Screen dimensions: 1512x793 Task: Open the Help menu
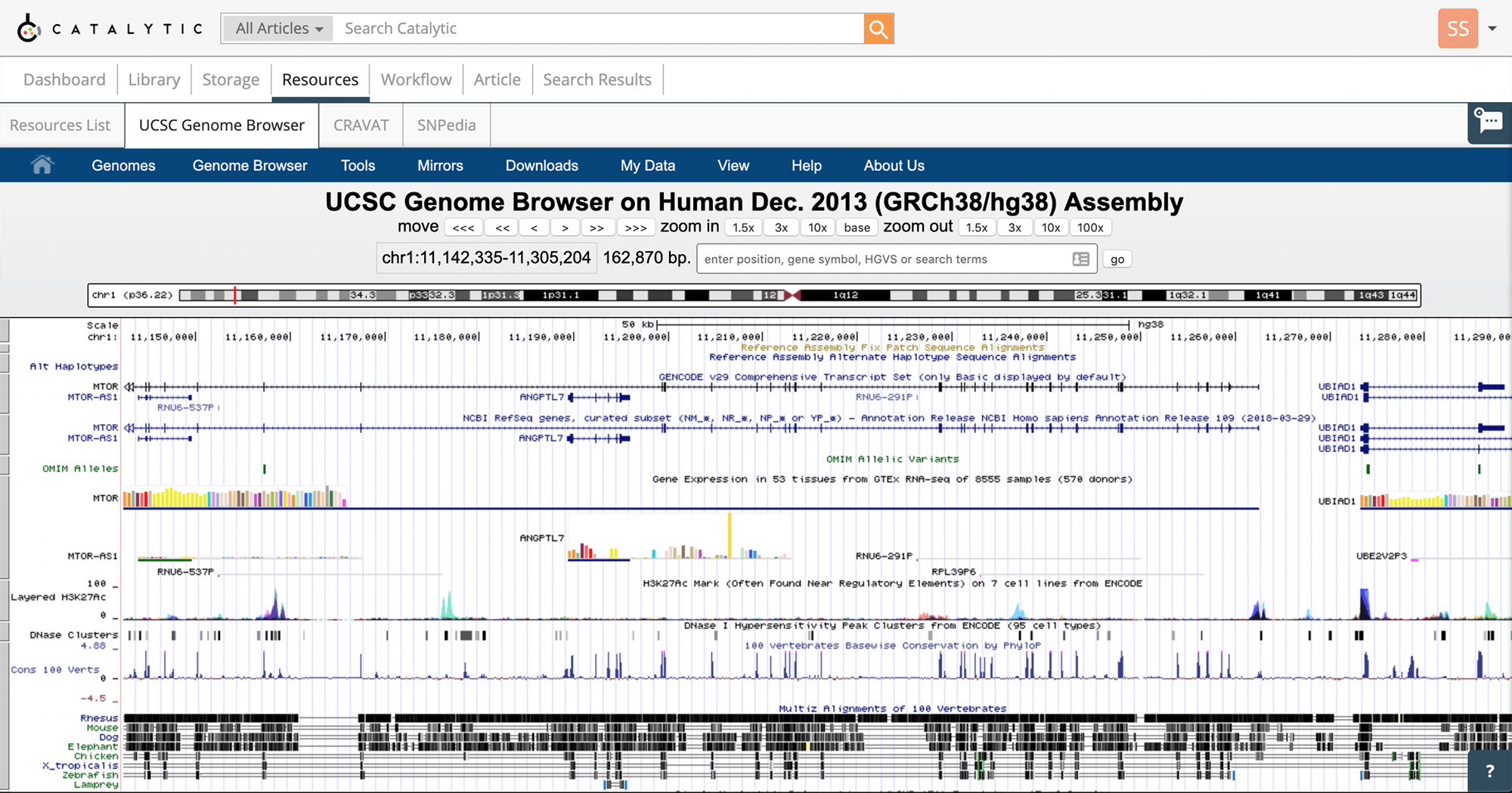tap(807, 166)
